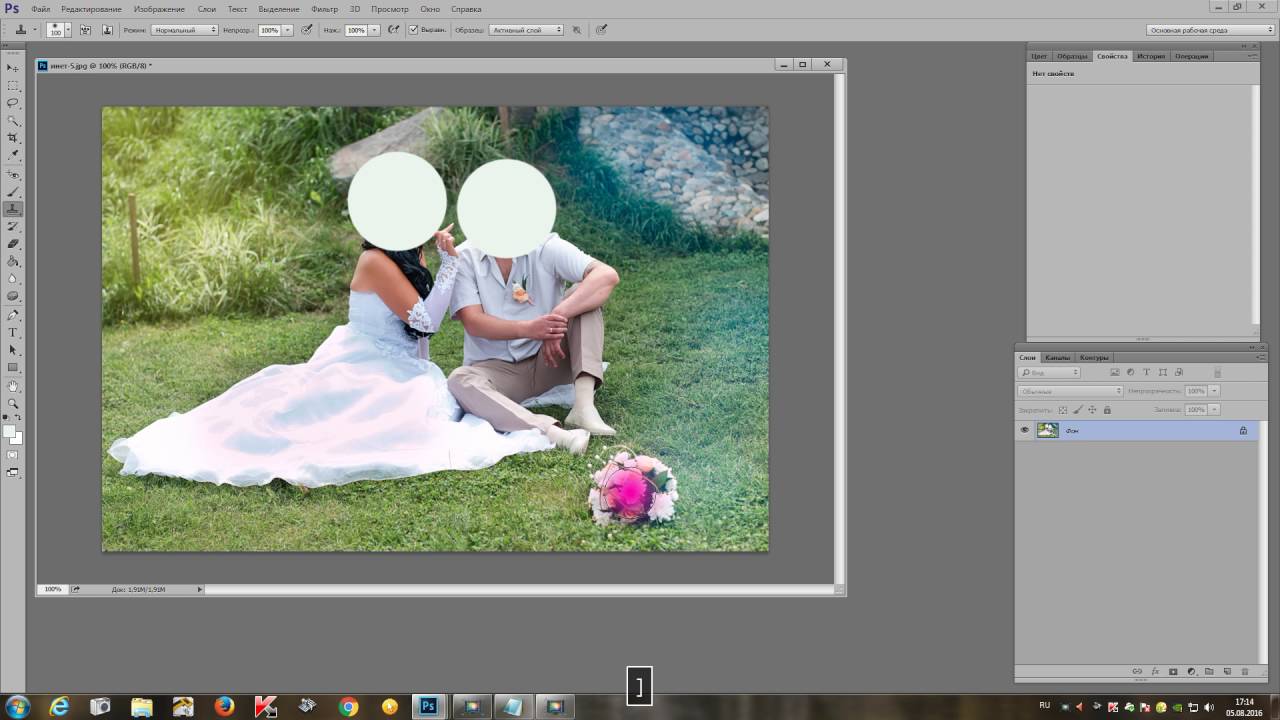1280x720 pixels.
Task: Switch to the Контуры tab
Action: [1094, 357]
